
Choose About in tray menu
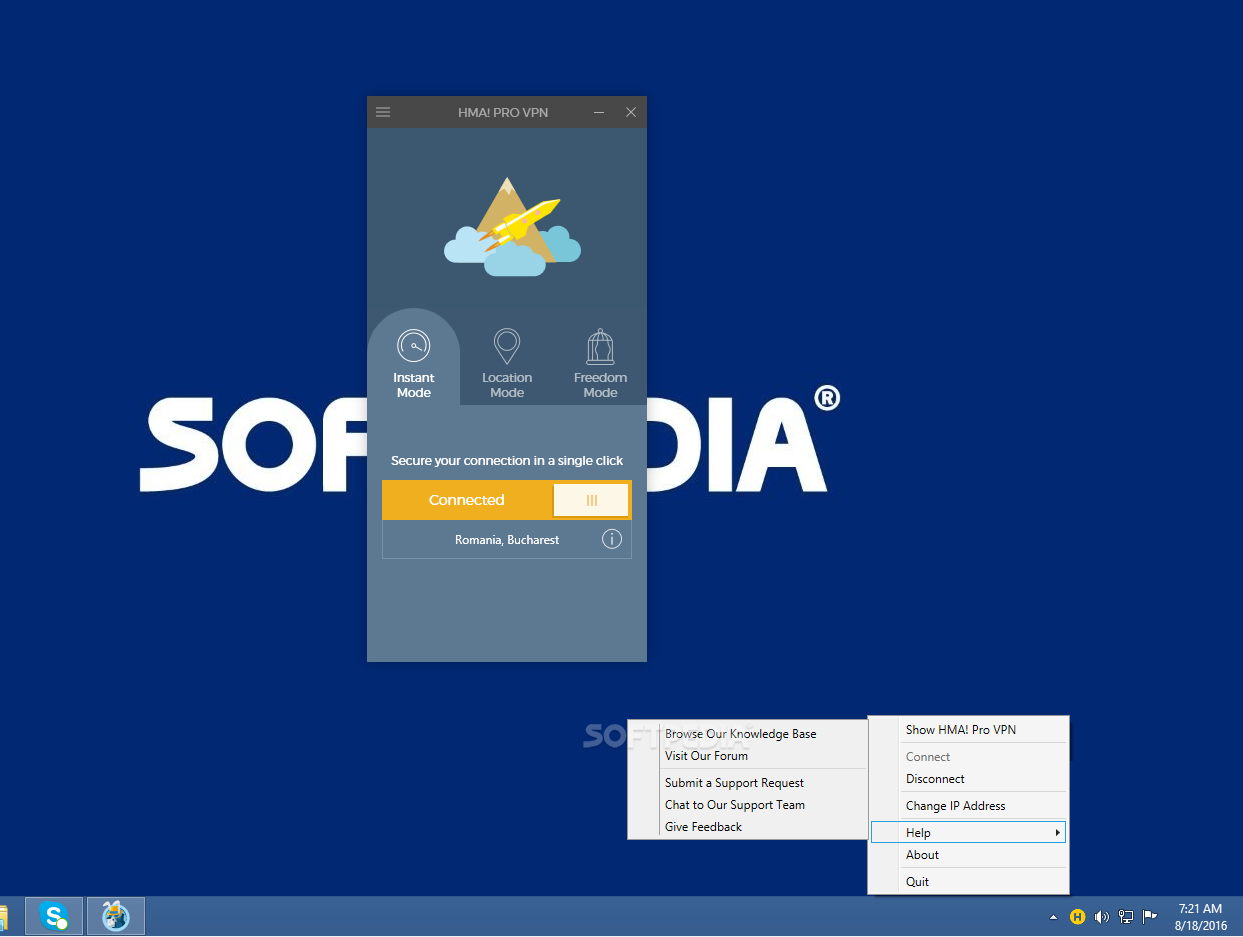[968, 855]
